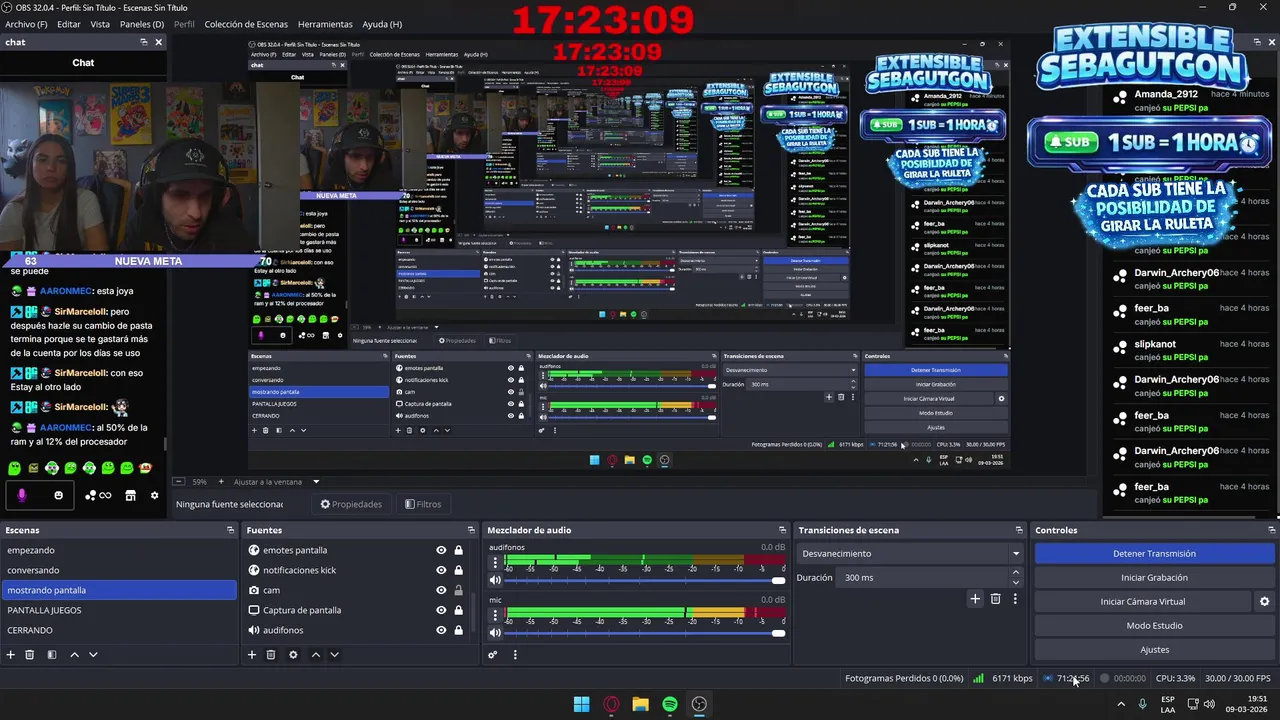The image size is (1280, 720).
Task: Decrease transition duration with down arrow
Action: click(x=1016, y=582)
